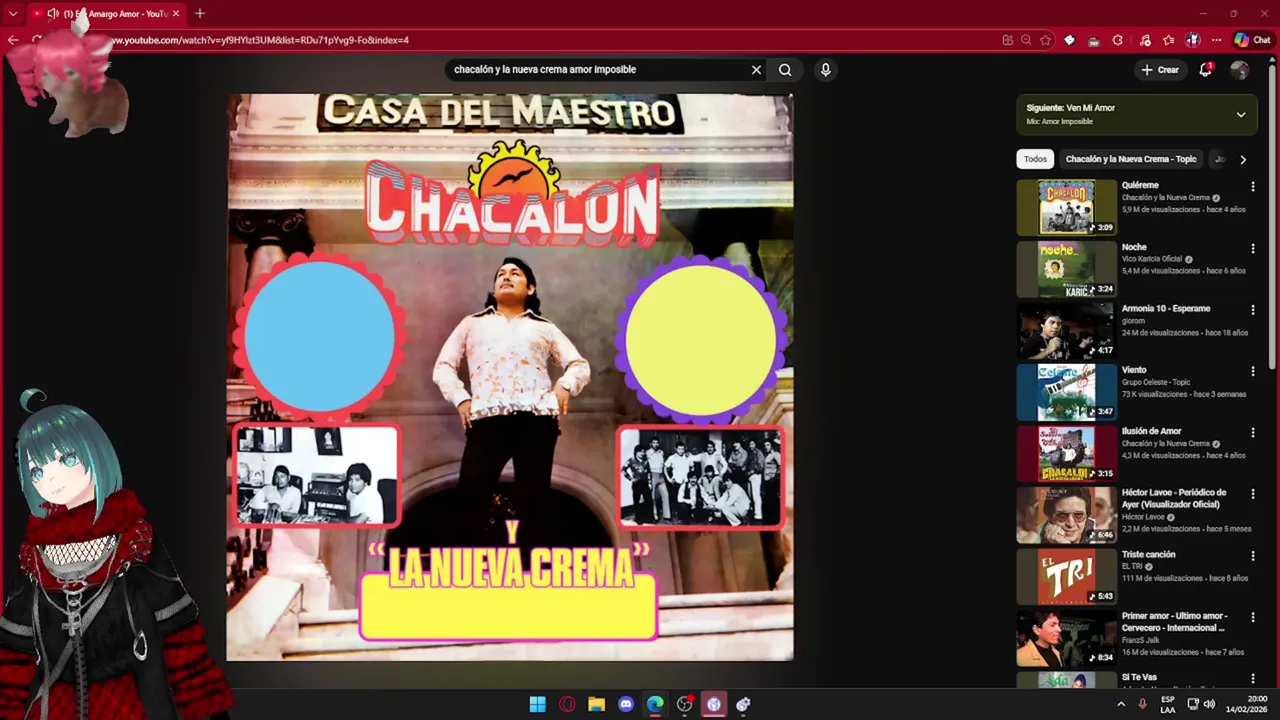Open the highlighted pink taskbar app
This screenshot has width=1280, height=720.
714,704
